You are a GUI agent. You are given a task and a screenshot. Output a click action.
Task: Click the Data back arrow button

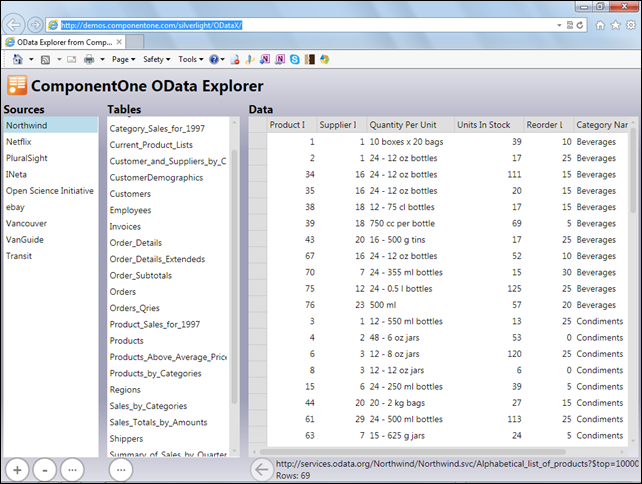tap(262, 470)
